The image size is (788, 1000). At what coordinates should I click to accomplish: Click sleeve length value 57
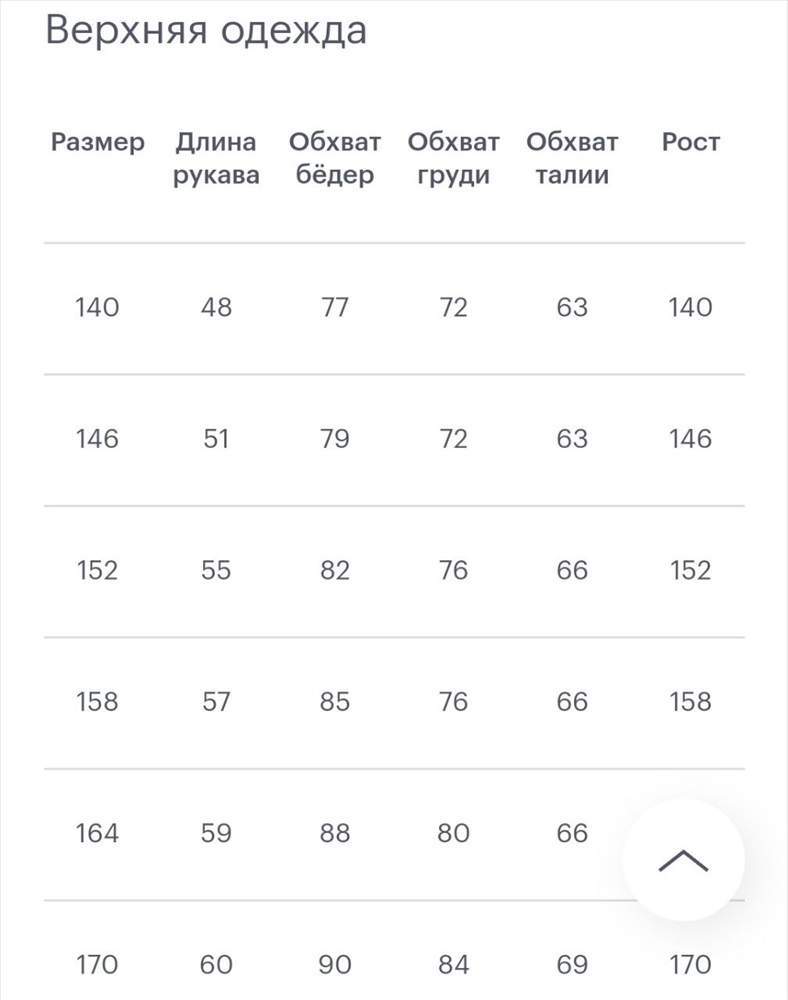216,702
